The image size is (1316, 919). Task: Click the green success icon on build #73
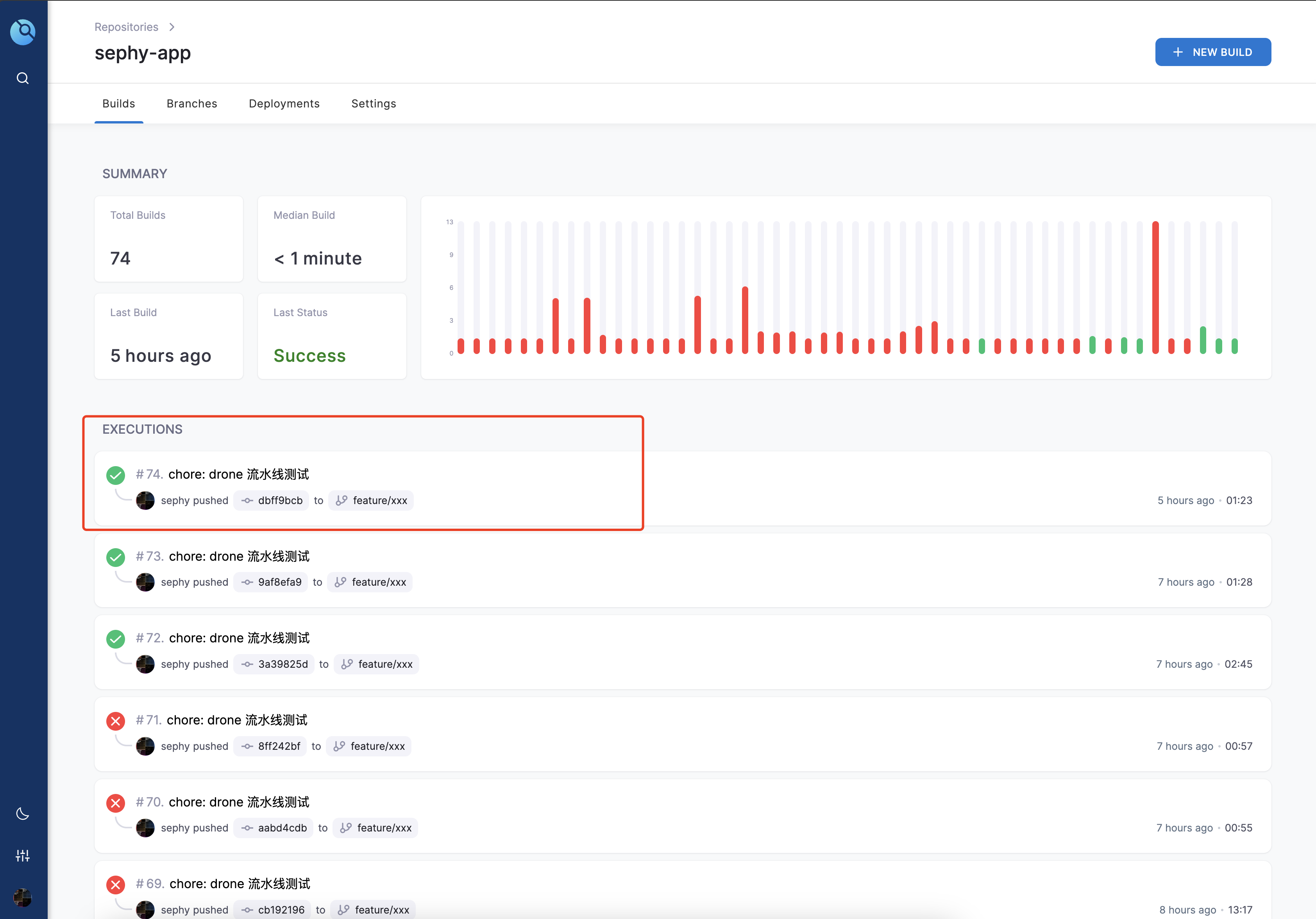click(116, 557)
